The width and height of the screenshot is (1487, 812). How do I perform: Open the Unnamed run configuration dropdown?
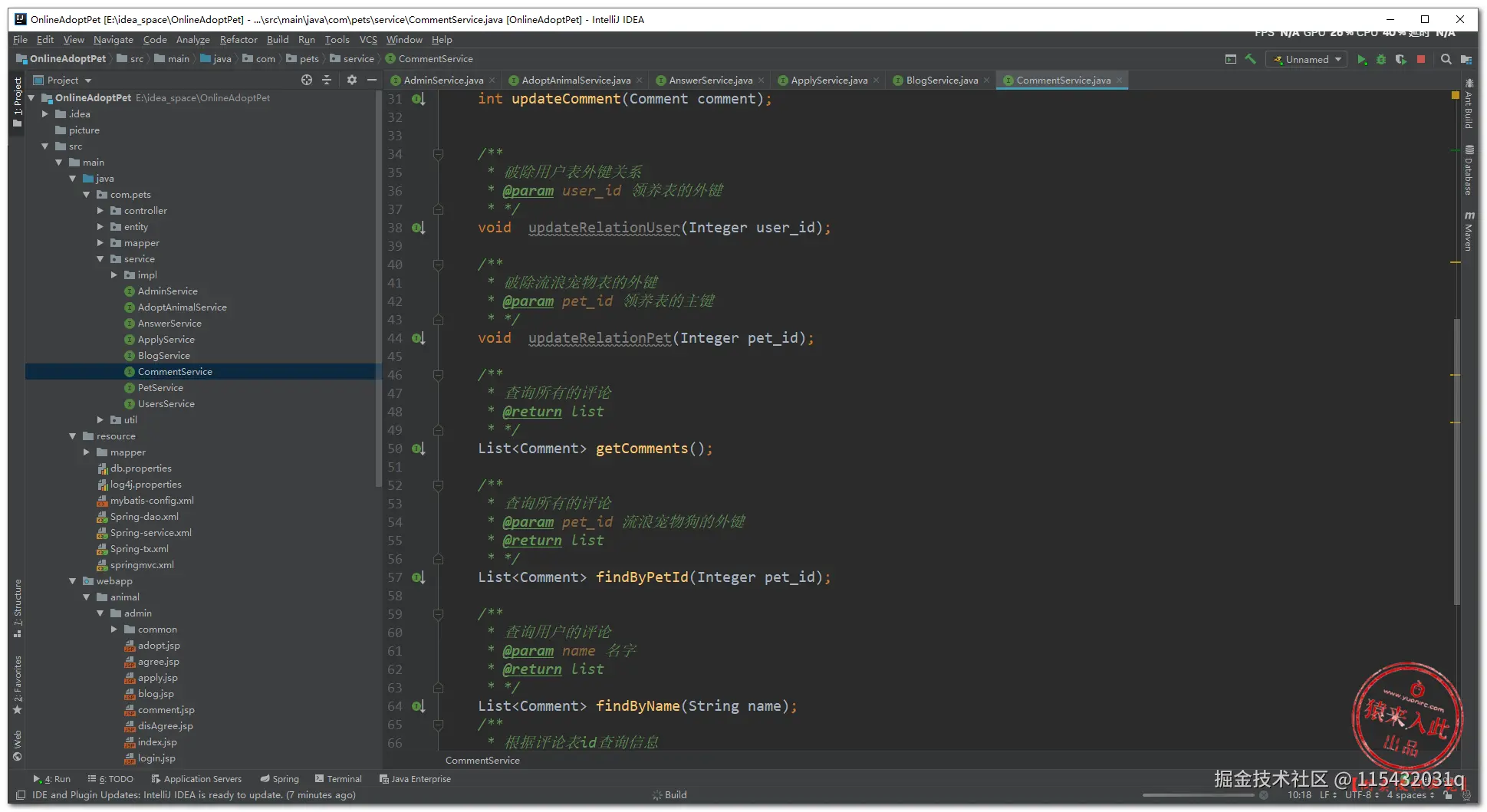(1307, 60)
